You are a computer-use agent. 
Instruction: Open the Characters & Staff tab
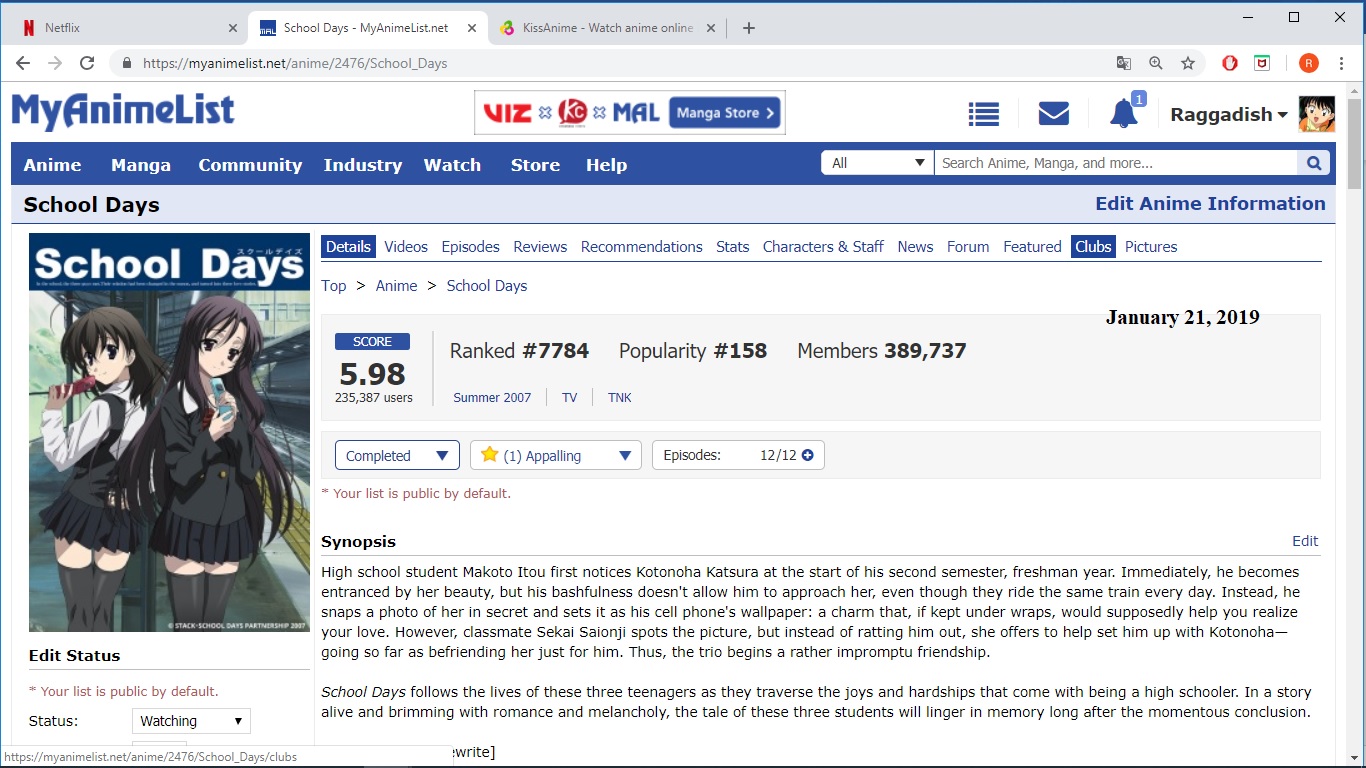823,247
